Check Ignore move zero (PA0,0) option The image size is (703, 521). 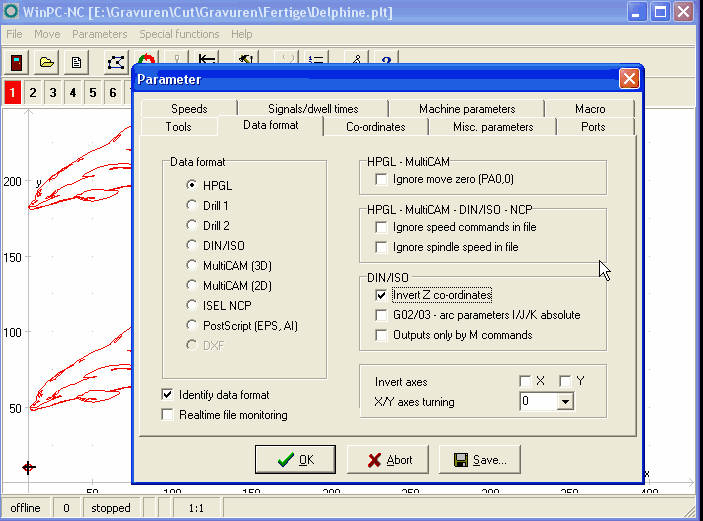pos(380,179)
